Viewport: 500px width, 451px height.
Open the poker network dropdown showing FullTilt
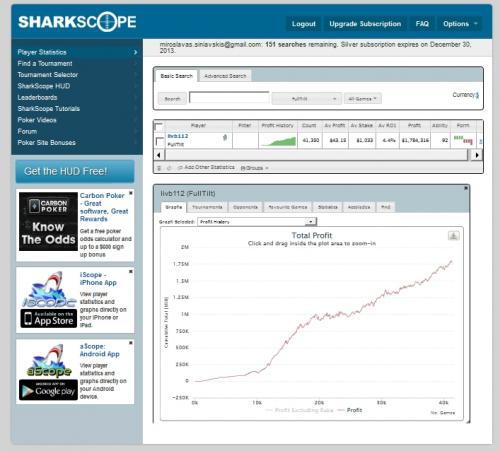click(x=307, y=99)
